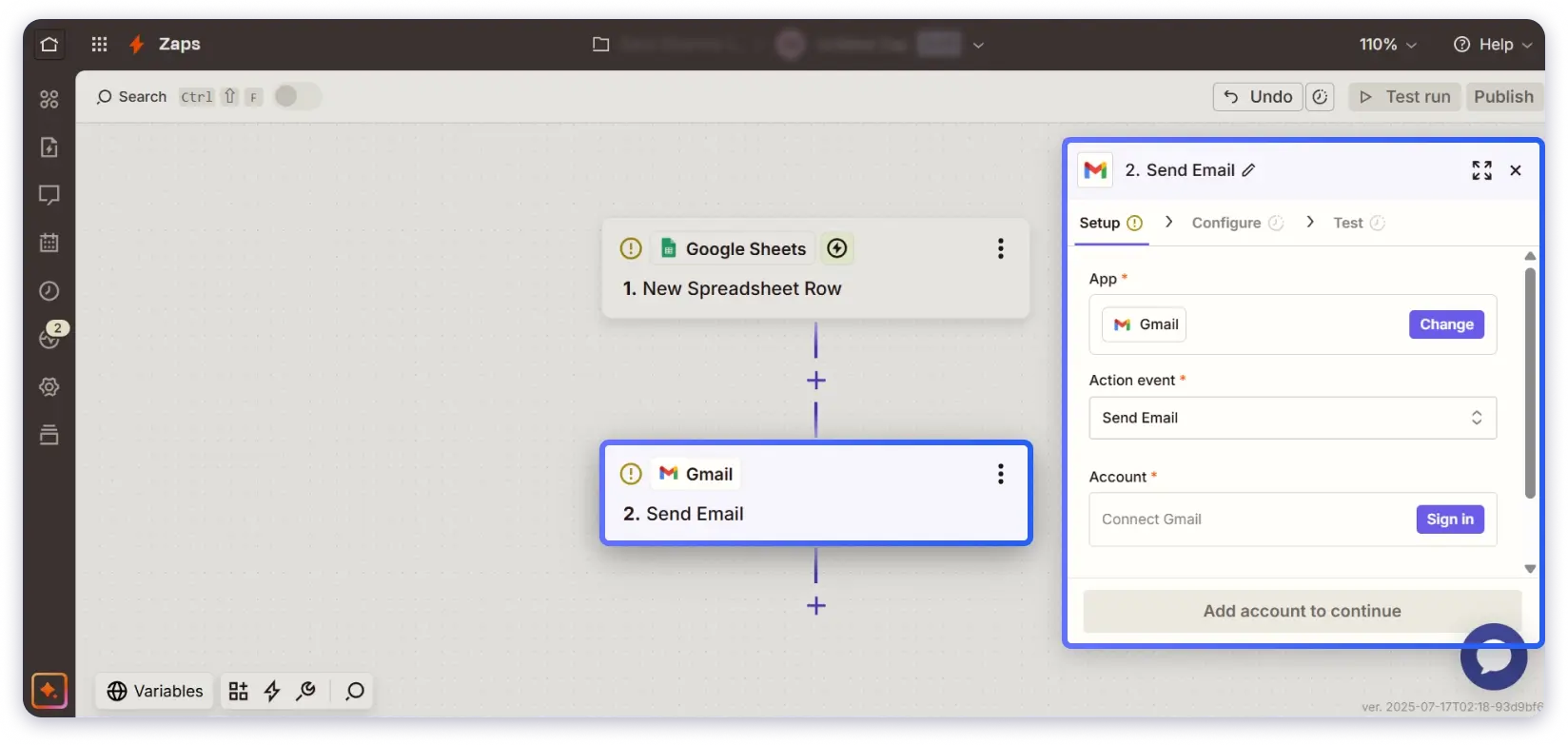
Task: Open the Variables button
Action: click(x=155, y=691)
